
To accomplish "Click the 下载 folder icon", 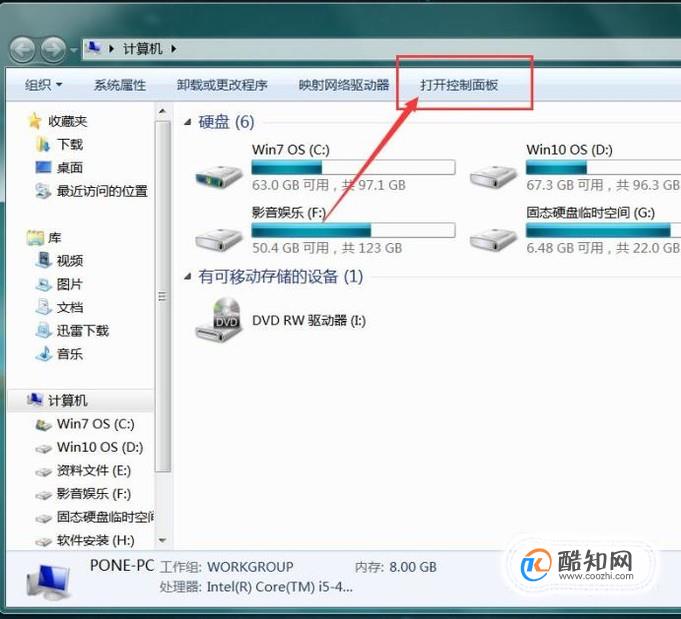I will pyautogui.click(x=43, y=144).
